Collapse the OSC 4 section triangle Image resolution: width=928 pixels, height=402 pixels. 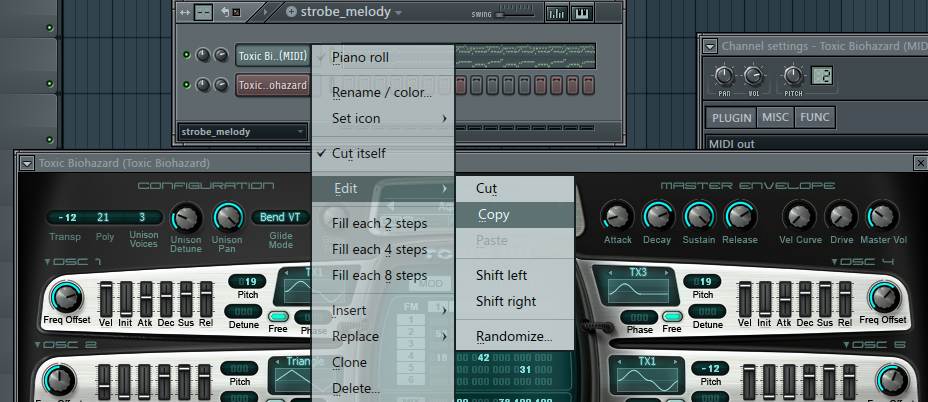(834, 262)
